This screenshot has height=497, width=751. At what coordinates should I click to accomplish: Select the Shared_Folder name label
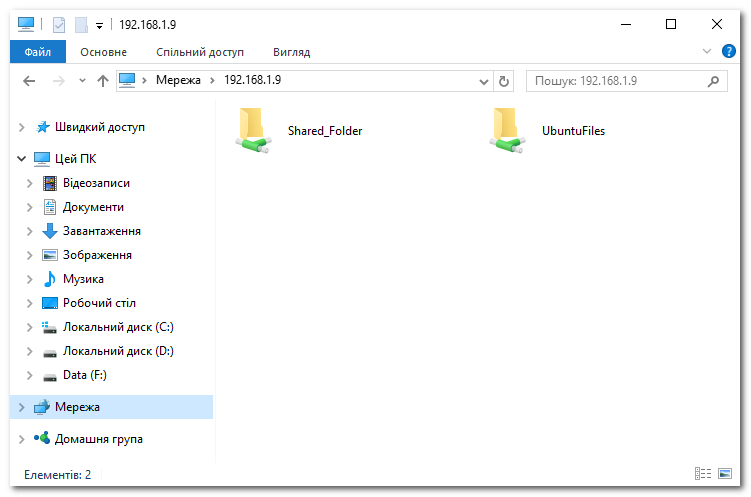[x=325, y=131]
